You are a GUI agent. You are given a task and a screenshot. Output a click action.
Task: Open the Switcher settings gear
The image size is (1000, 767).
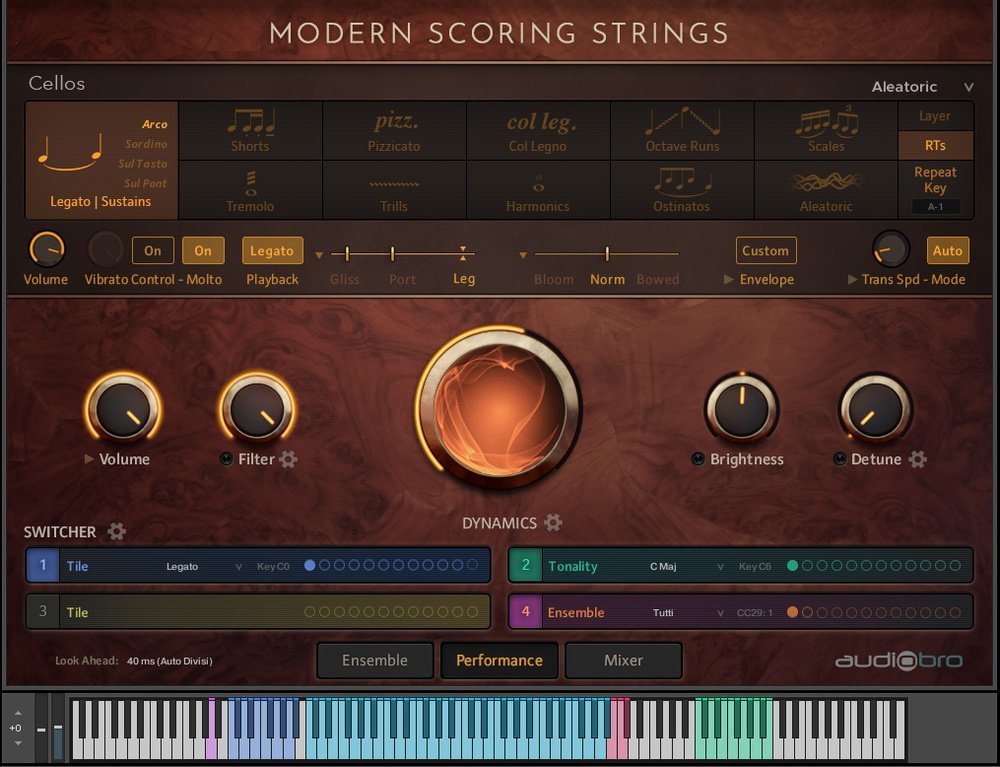point(117,531)
